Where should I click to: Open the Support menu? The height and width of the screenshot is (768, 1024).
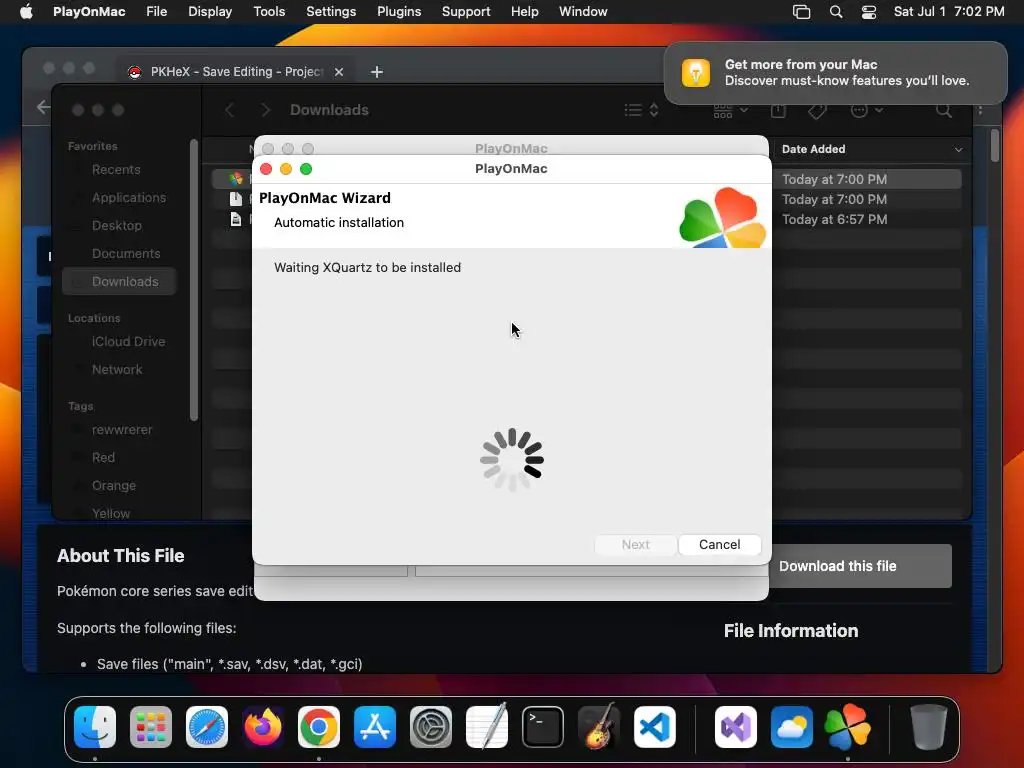click(x=466, y=12)
